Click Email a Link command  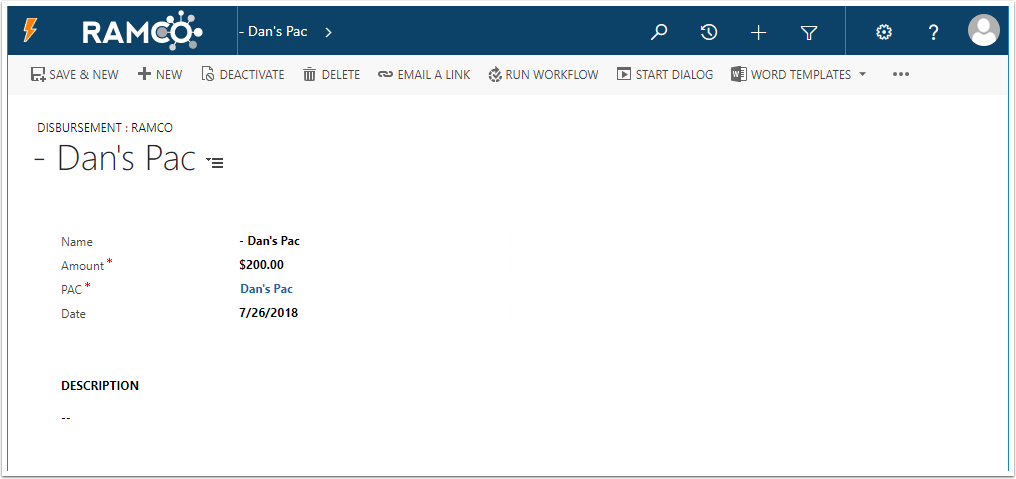(424, 75)
